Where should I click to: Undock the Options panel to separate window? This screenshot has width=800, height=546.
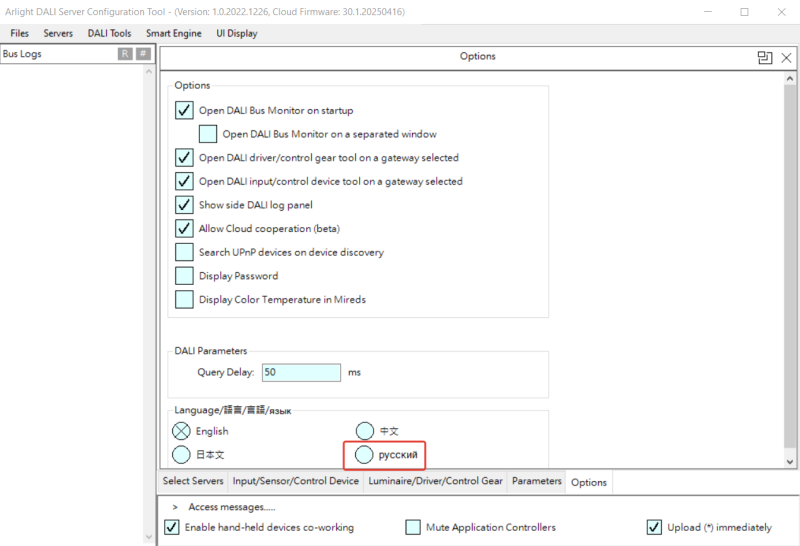click(765, 58)
